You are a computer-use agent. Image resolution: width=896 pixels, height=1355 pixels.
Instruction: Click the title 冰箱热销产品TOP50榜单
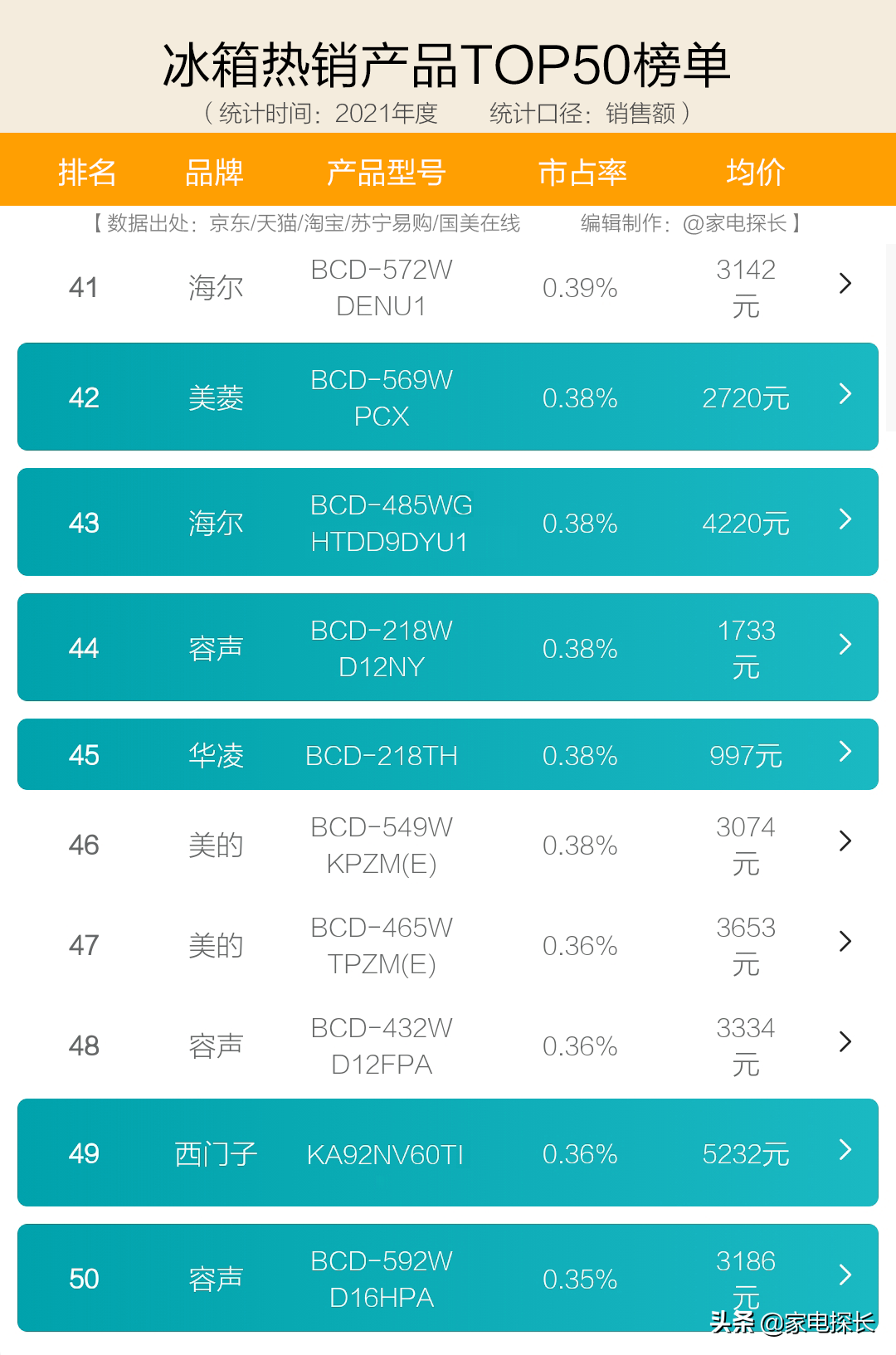(446, 65)
